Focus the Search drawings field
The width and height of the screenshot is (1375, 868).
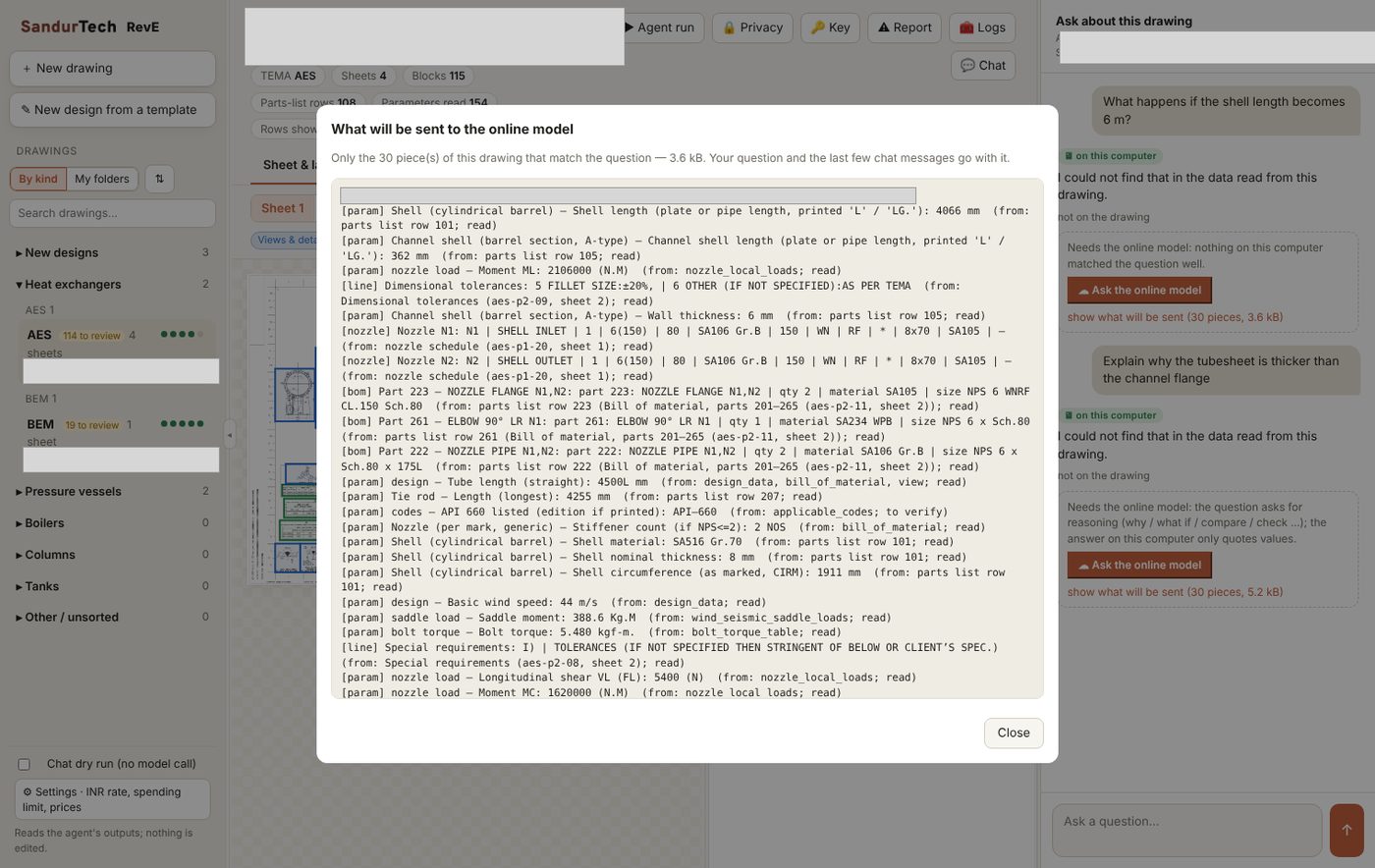point(112,213)
